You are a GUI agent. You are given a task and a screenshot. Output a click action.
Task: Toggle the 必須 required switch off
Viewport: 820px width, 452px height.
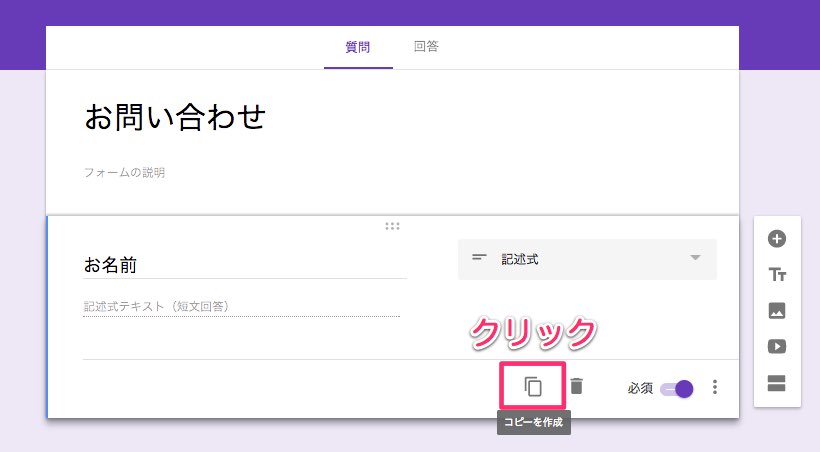click(677, 389)
